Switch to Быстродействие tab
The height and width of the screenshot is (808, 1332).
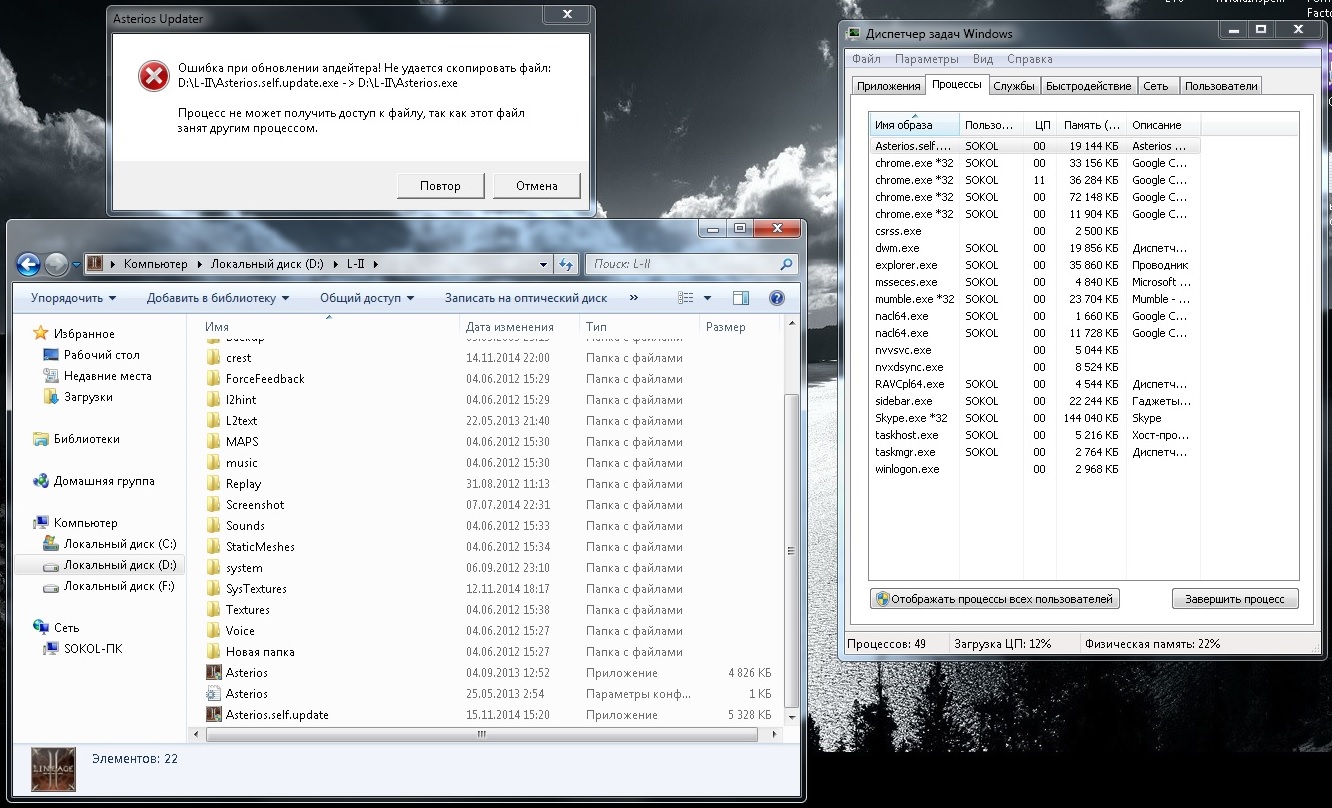coord(1089,86)
